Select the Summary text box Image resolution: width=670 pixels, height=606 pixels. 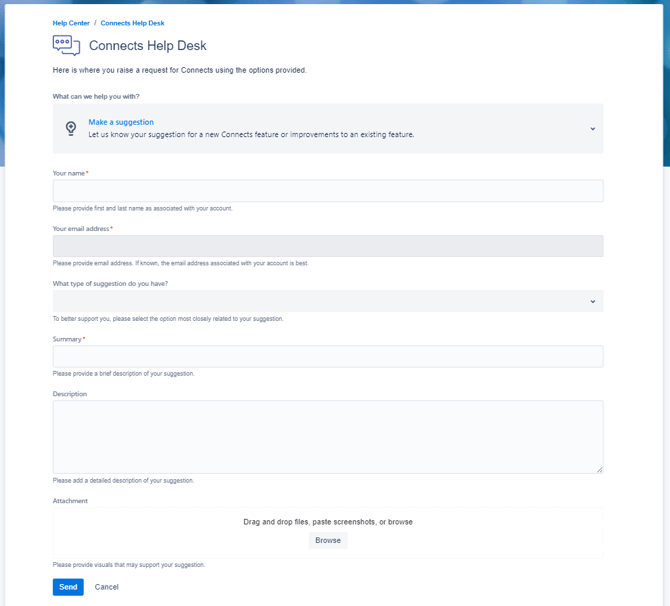328,357
